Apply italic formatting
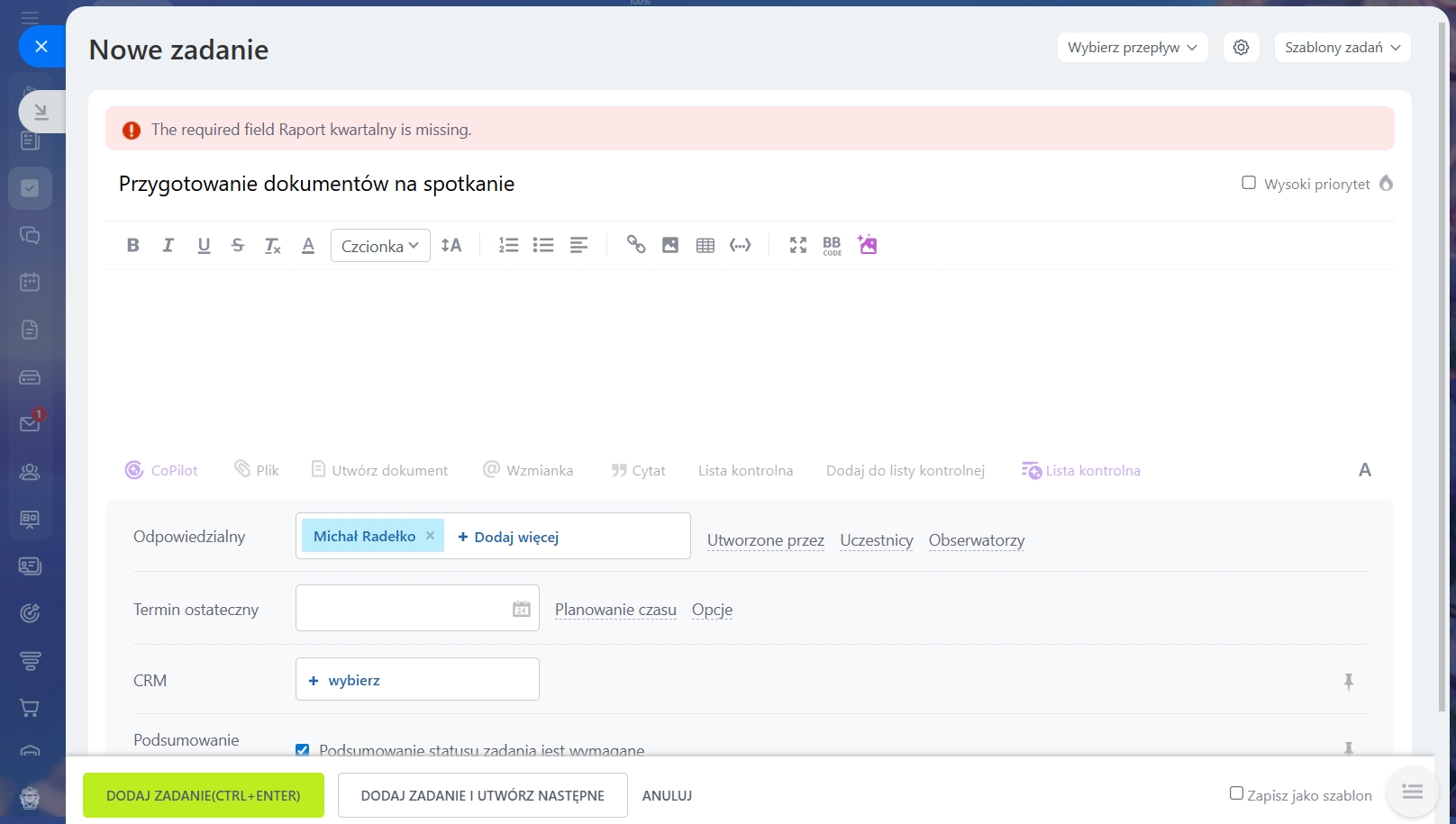Screen dimensions: 1456x824 pos(168,245)
